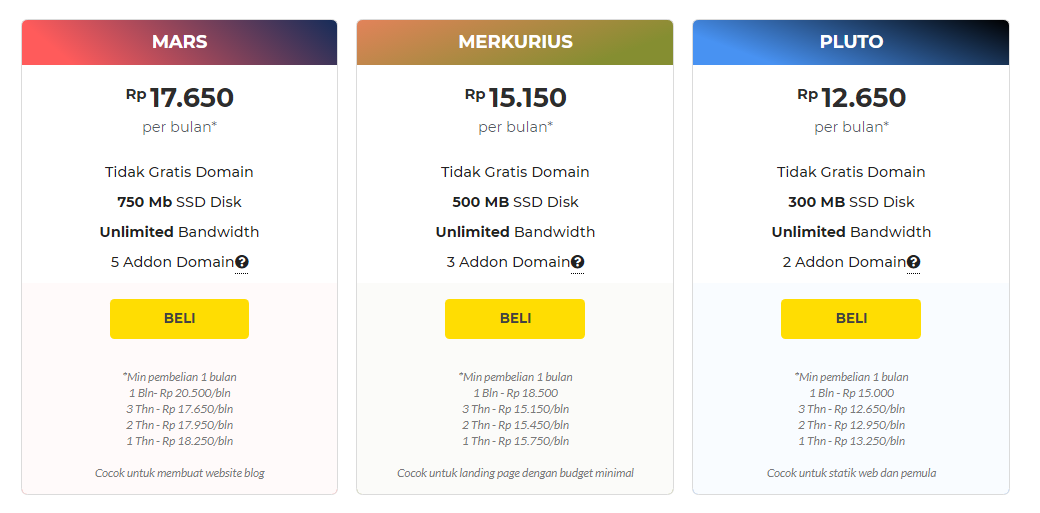Buy the MARS hosting plan
1040x513 pixels.
(179, 319)
